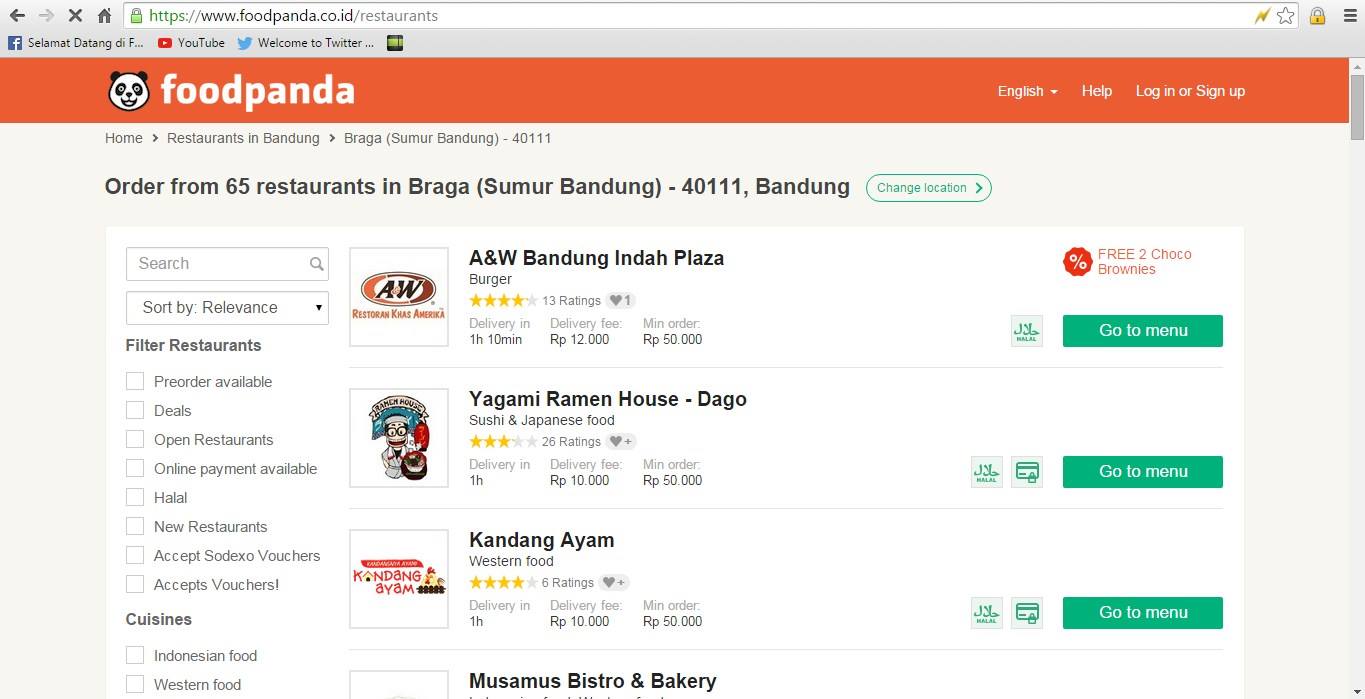Click the padlock extension icon in toolbar
Viewport: 1365px width, 699px height.
(1318, 15)
